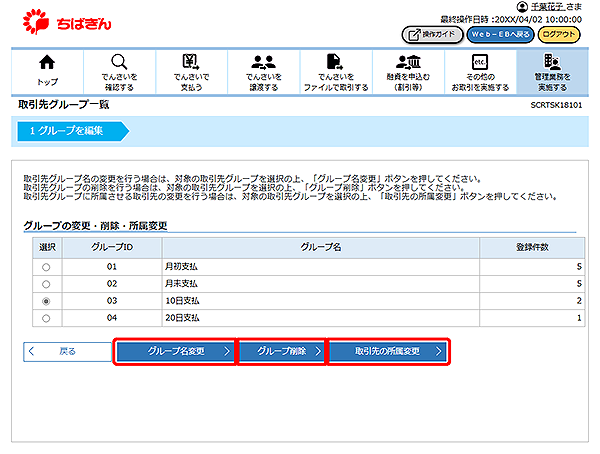Select radio button for group 01

pos(46,268)
